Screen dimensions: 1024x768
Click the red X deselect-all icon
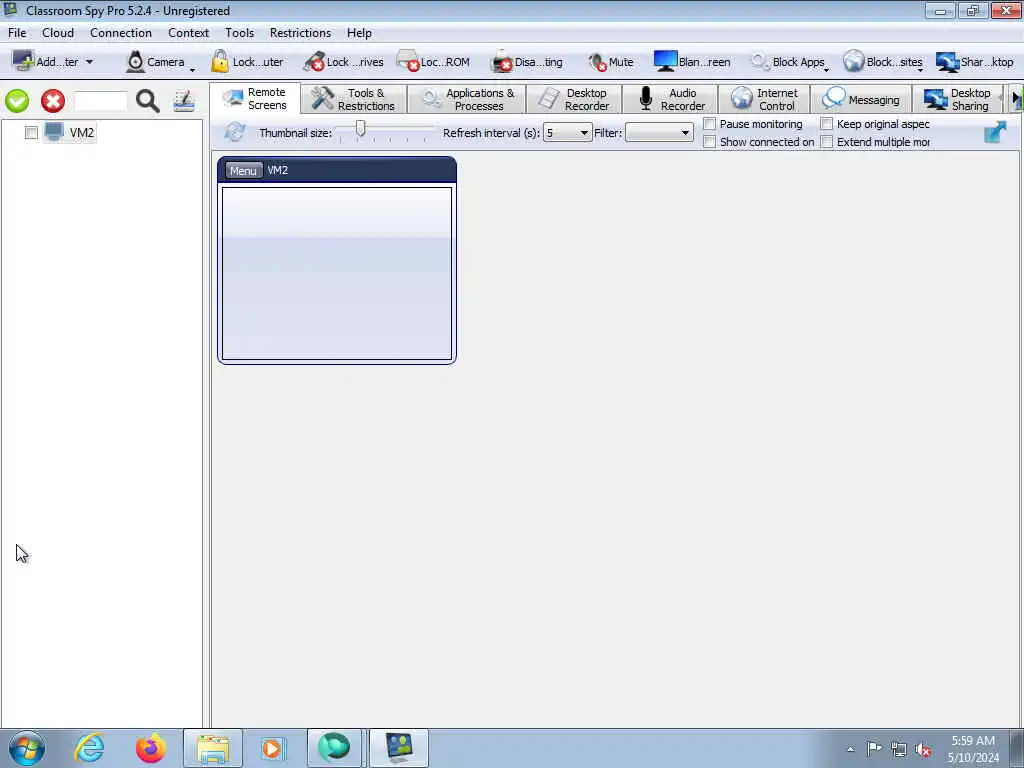tap(53, 101)
